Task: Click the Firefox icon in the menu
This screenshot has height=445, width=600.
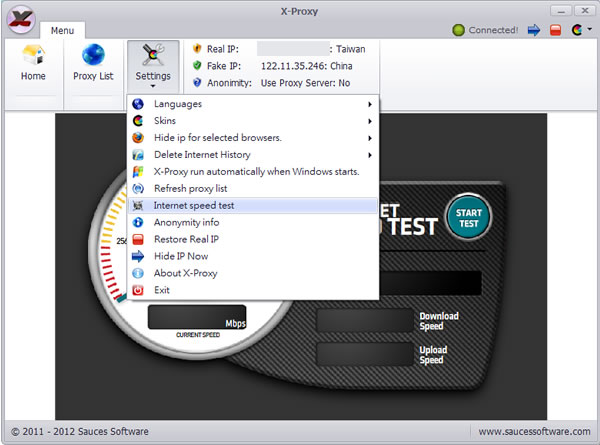Action: click(138, 137)
